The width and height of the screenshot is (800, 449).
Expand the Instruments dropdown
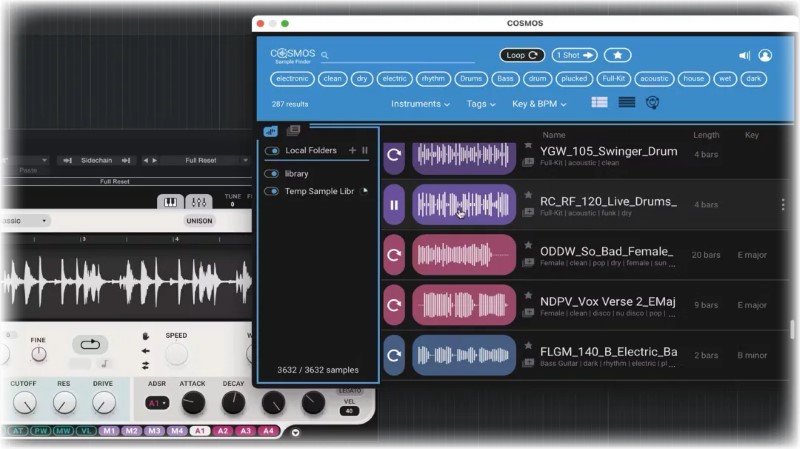[420, 104]
